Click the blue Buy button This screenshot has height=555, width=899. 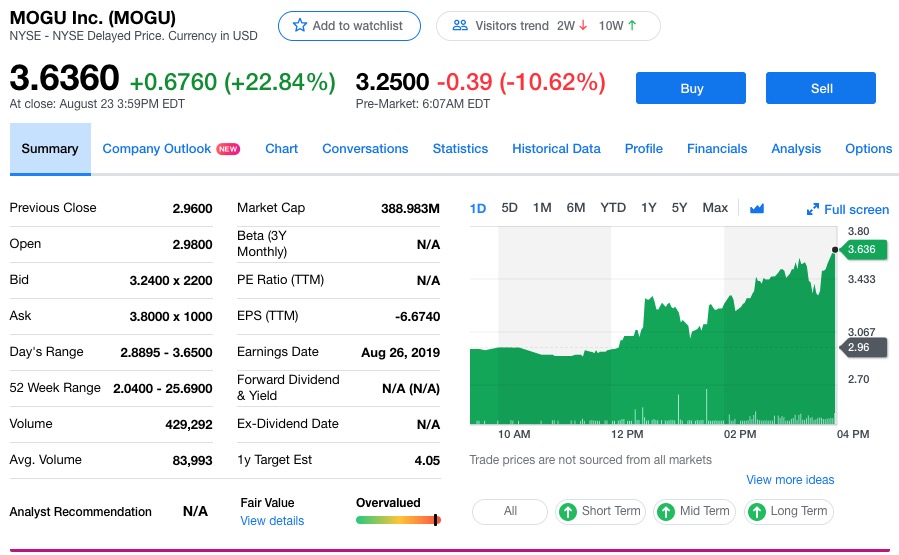coord(691,88)
